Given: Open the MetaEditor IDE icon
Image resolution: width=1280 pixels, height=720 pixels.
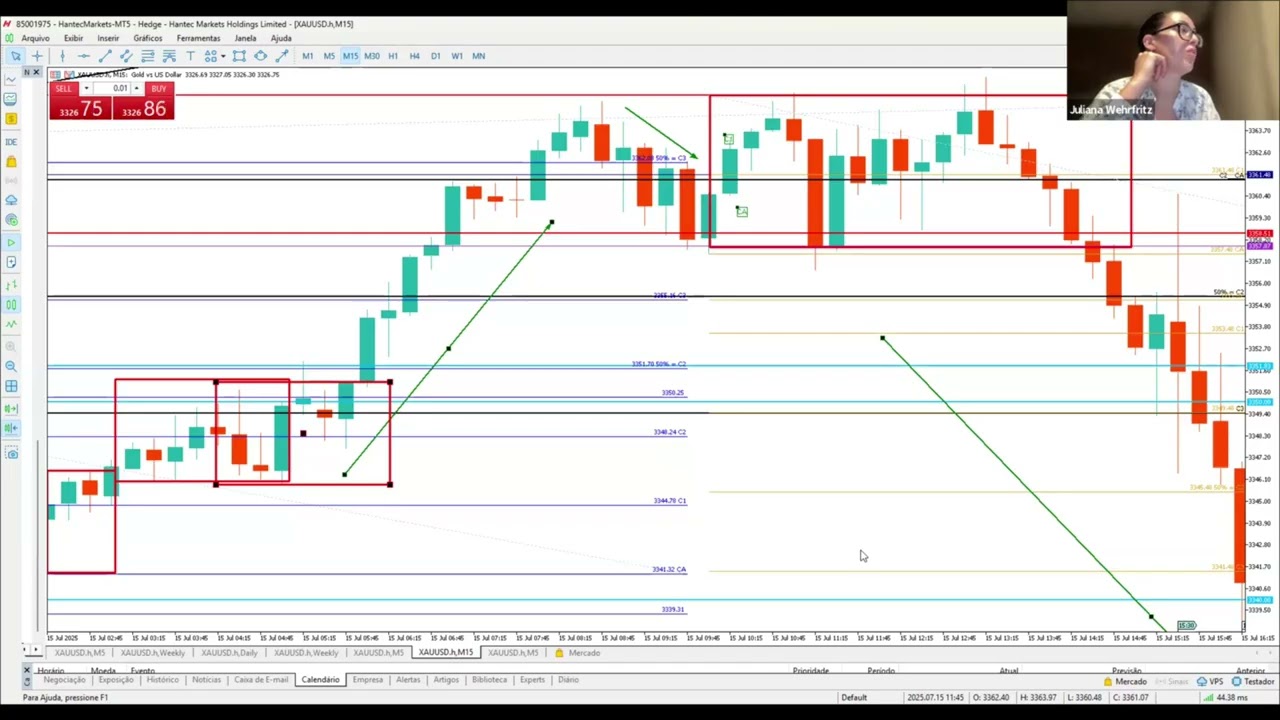Looking at the screenshot, I should click(11, 142).
